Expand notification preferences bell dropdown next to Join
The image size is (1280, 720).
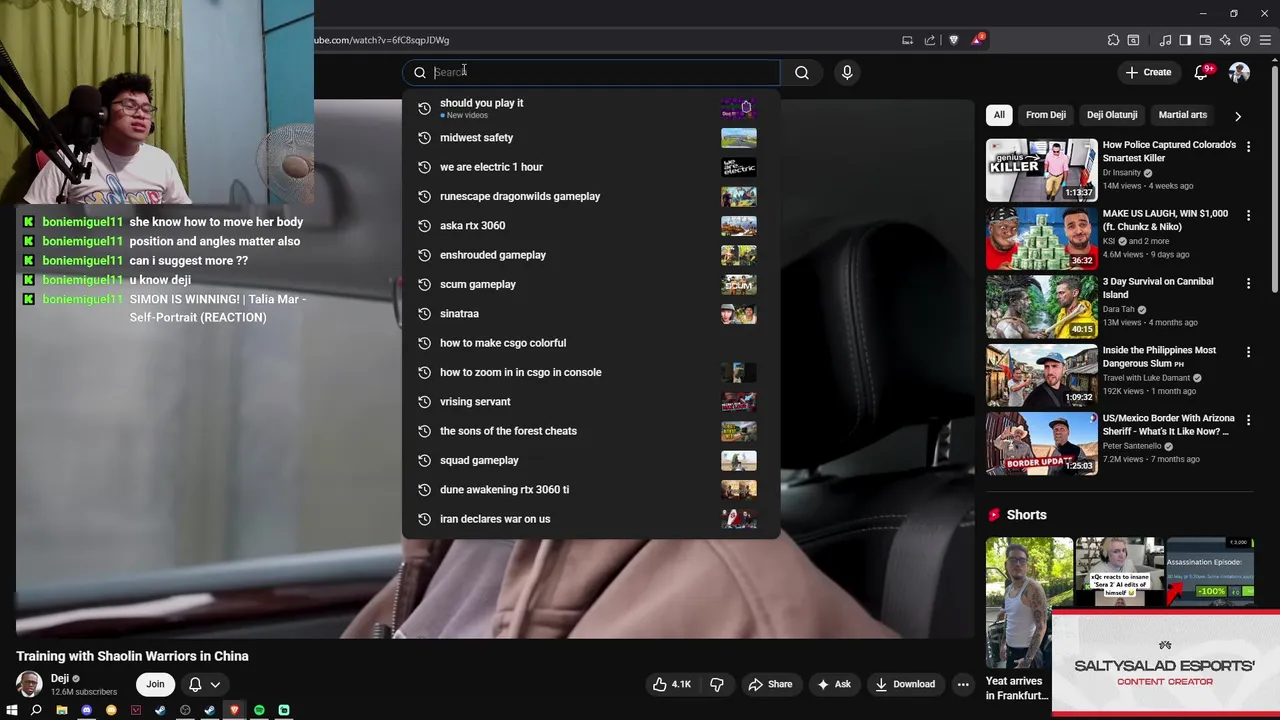204,684
